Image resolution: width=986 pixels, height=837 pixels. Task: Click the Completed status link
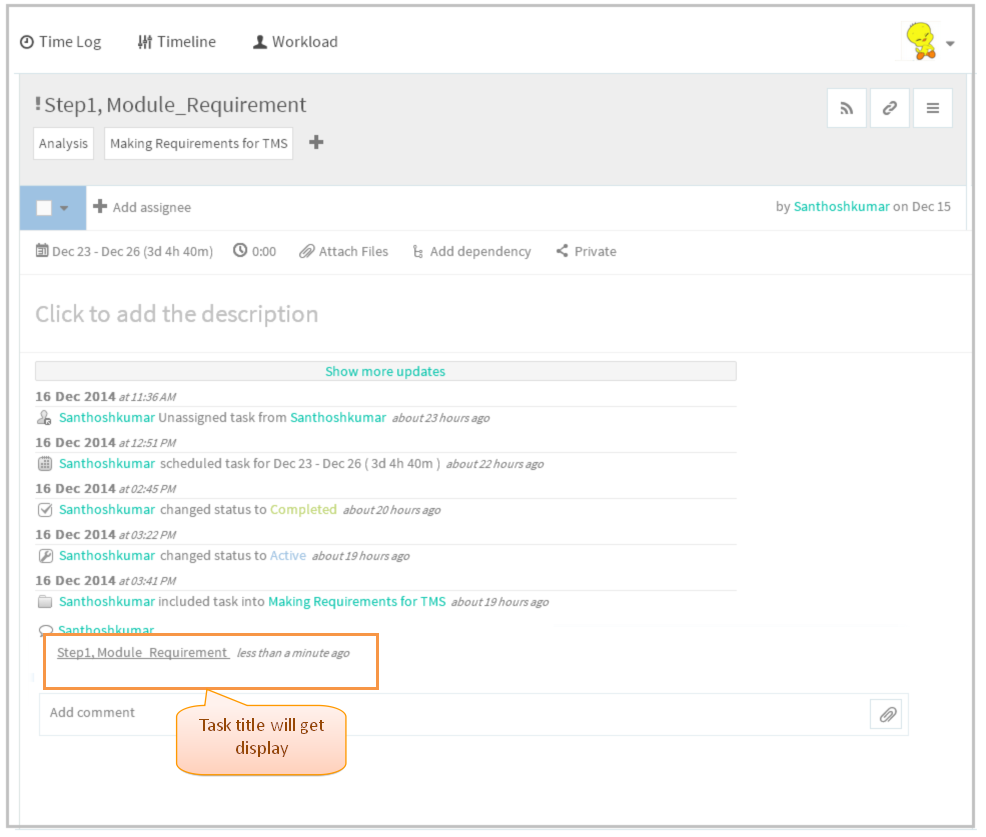point(304,509)
